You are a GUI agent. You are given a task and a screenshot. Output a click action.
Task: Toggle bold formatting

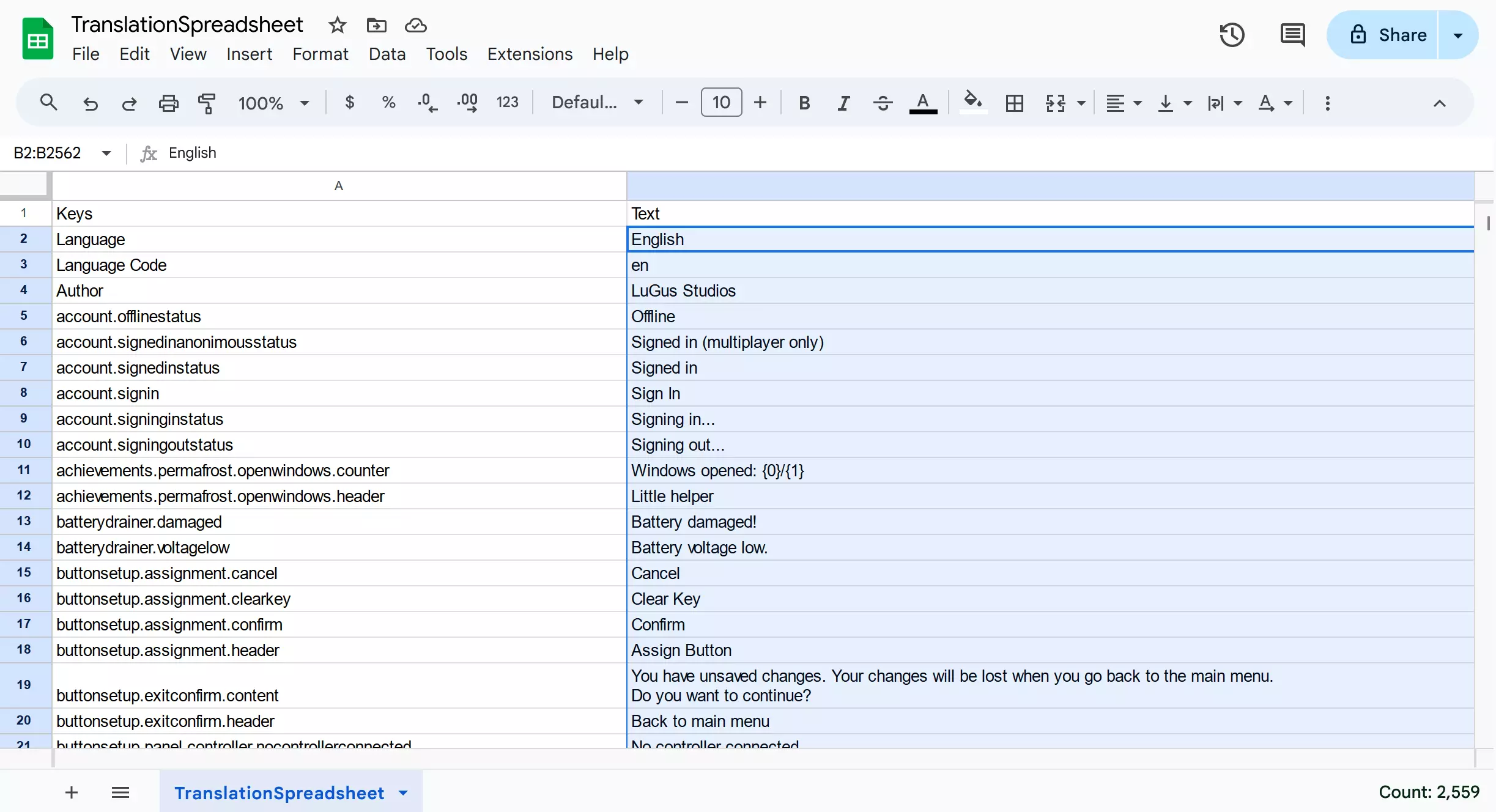(804, 103)
